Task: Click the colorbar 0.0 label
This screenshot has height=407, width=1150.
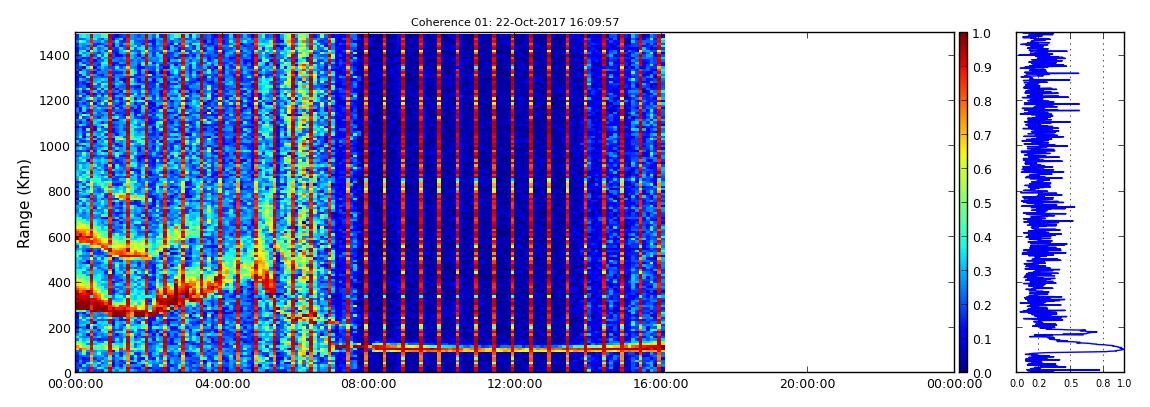Action: (x=984, y=373)
